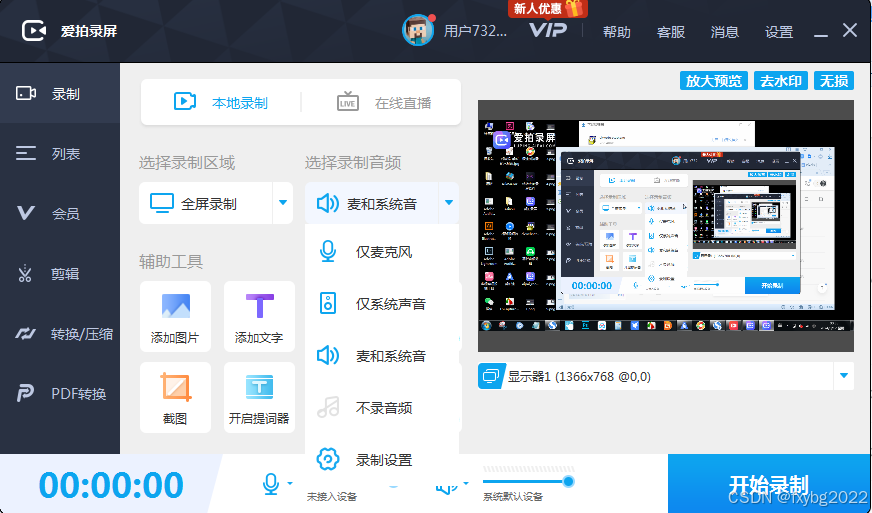This screenshot has height=513, width=872.
Task: Select 仅麦克风 from audio list
Action: (x=382, y=251)
